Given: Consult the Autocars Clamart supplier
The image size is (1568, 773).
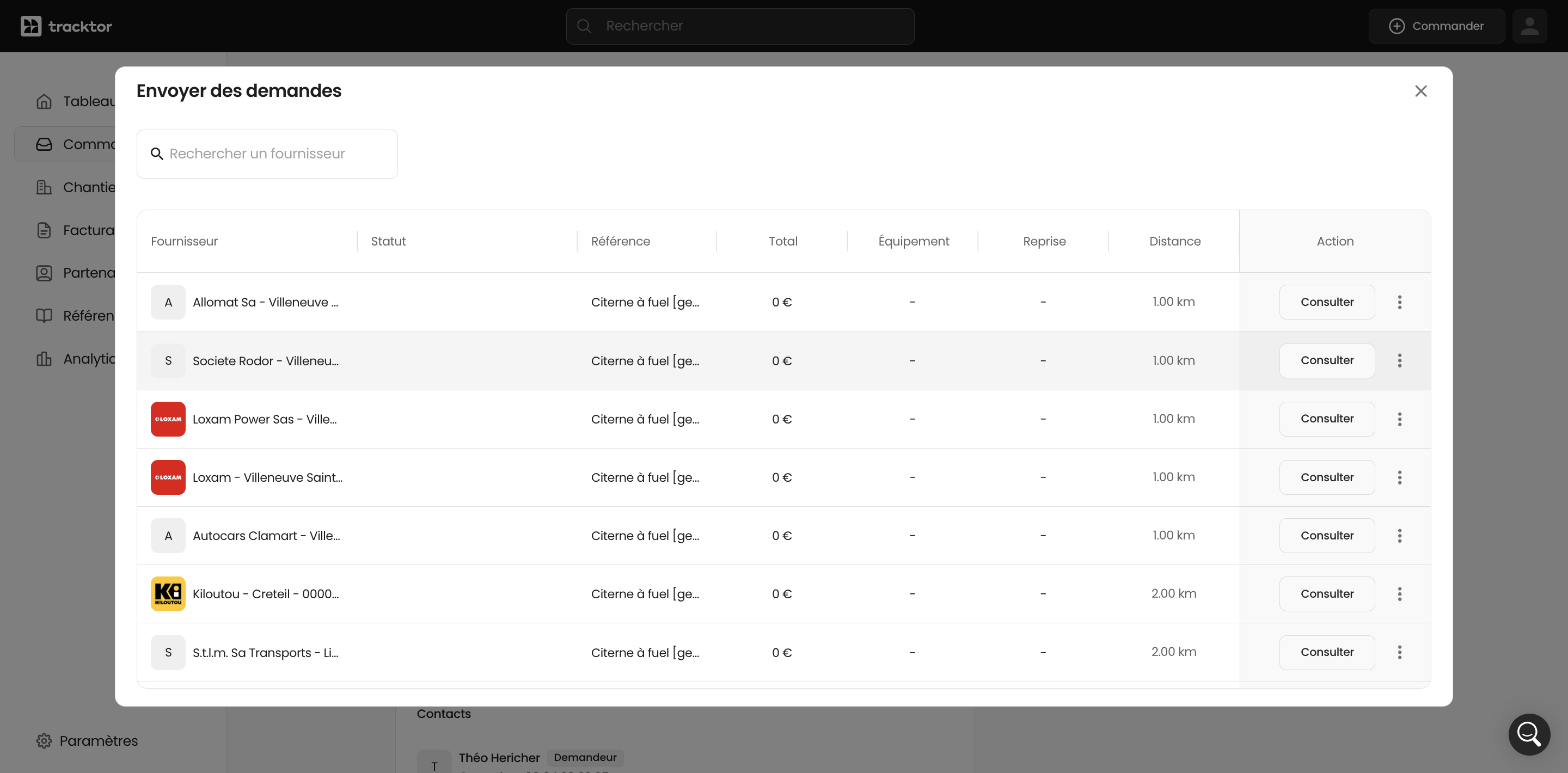Looking at the screenshot, I should click(1327, 536).
